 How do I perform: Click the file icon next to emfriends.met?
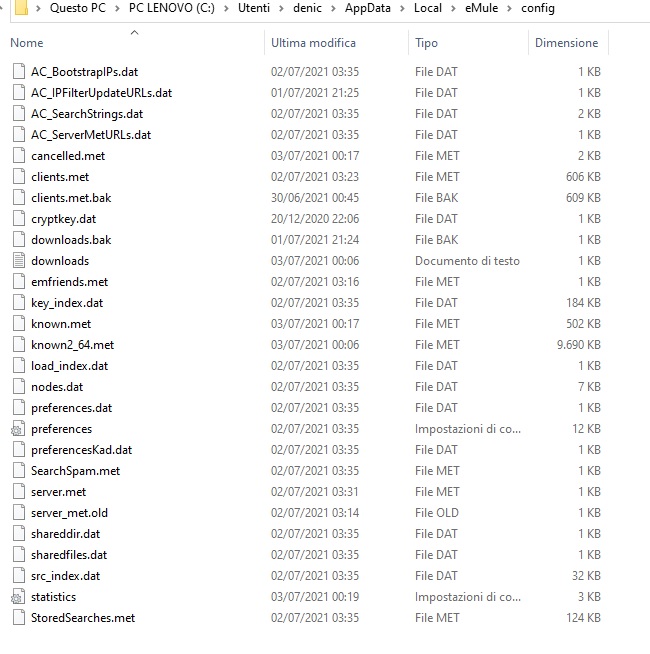click(19, 281)
